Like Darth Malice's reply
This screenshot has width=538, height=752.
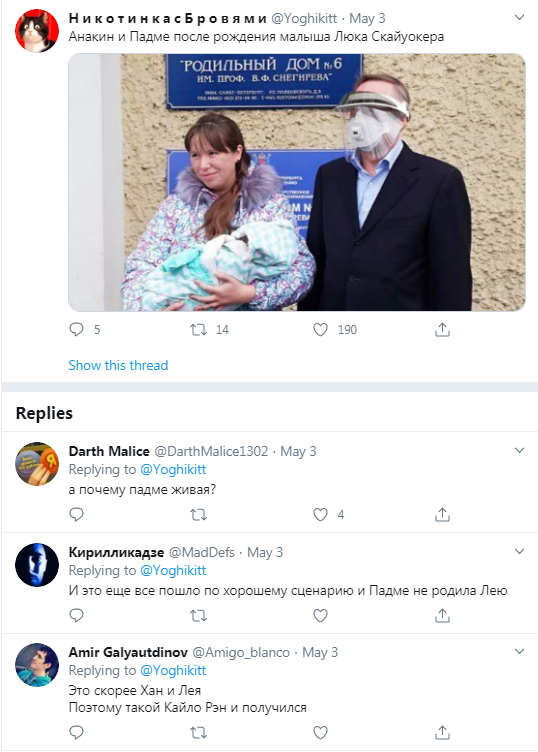point(320,515)
